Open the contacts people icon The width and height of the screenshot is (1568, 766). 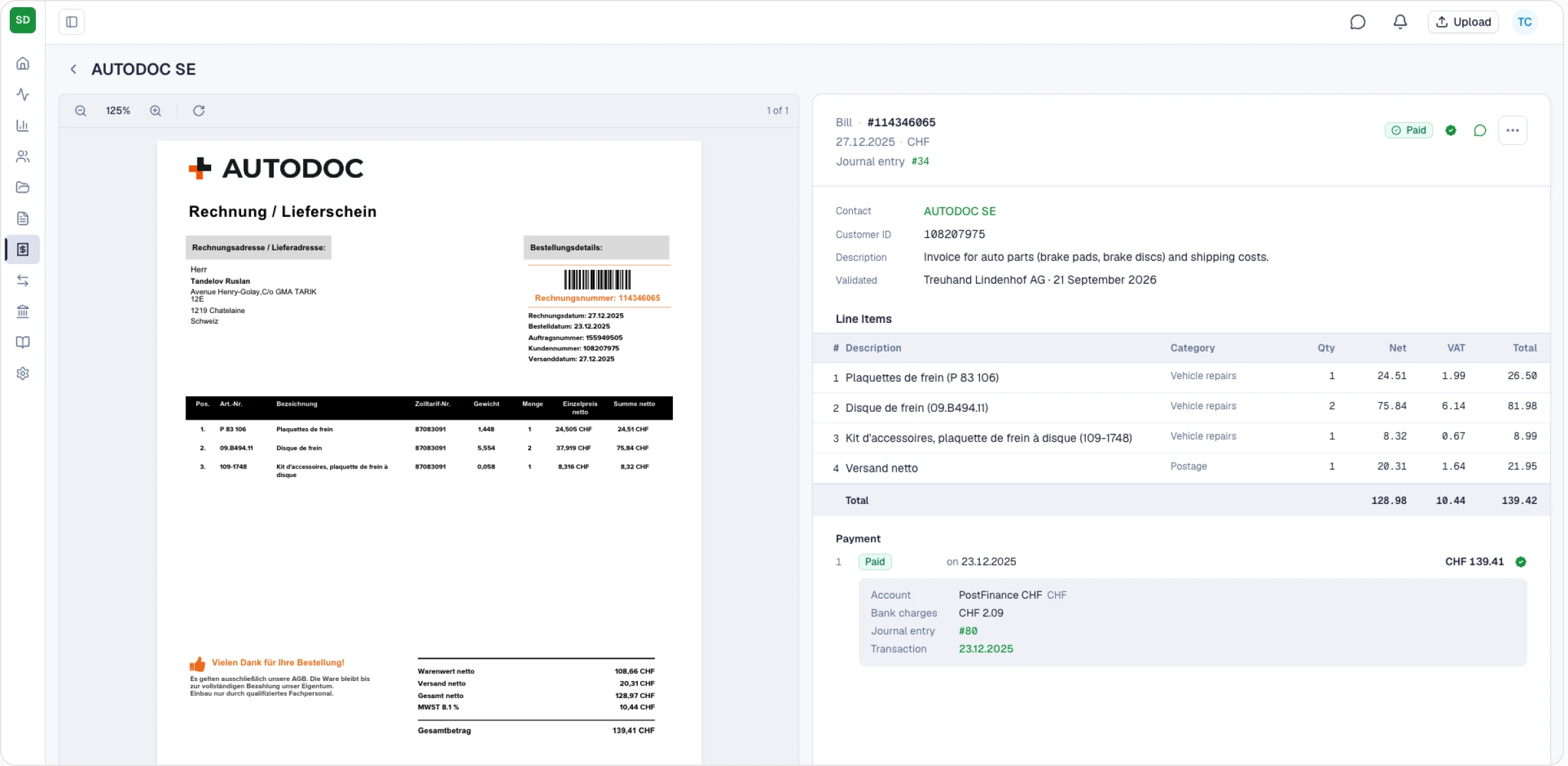(23, 156)
